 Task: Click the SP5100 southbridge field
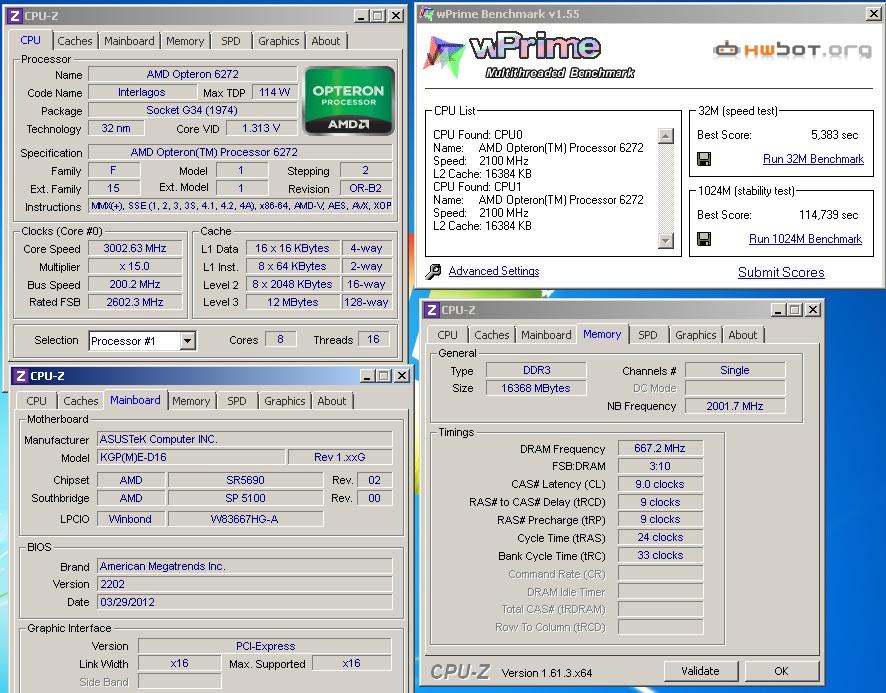point(245,498)
